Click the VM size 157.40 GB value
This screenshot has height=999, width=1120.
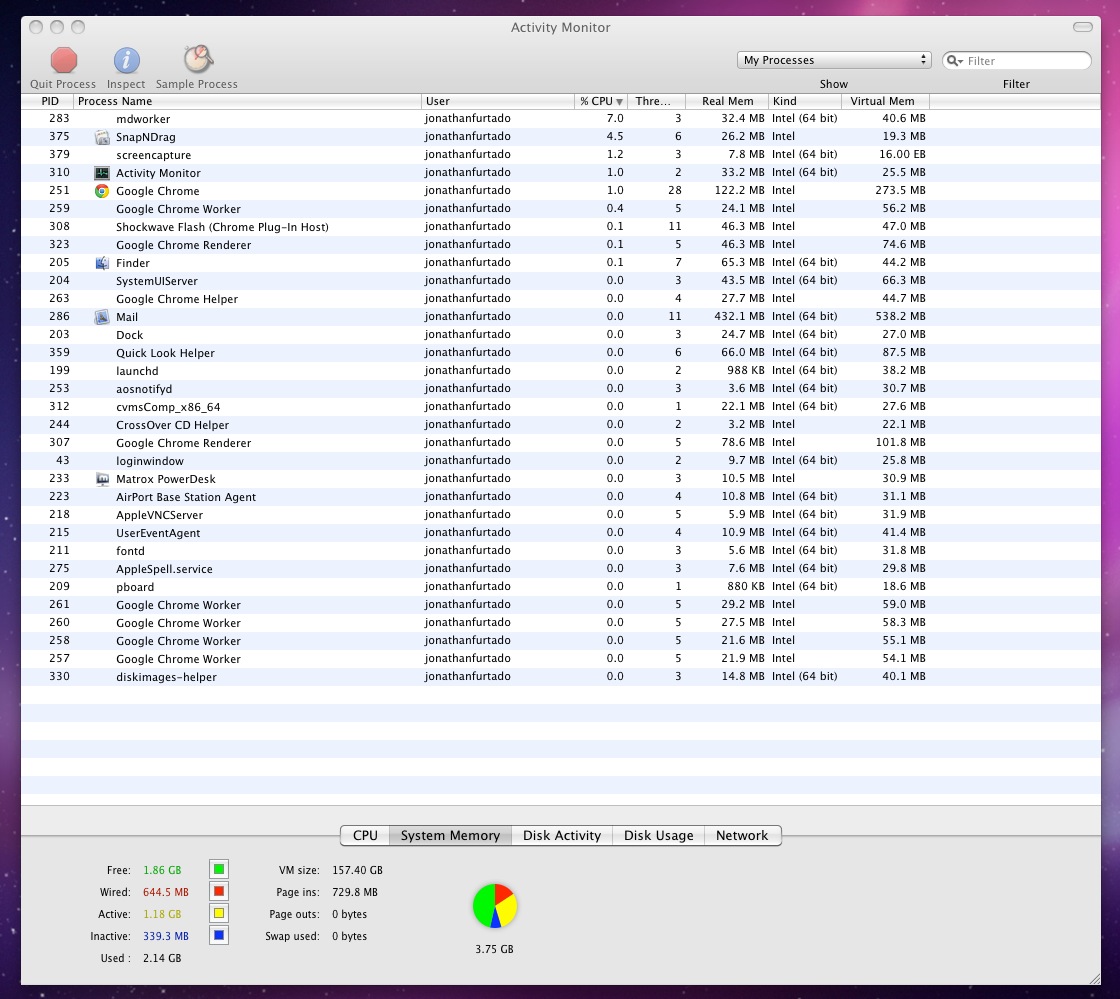(x=357, y=870)
